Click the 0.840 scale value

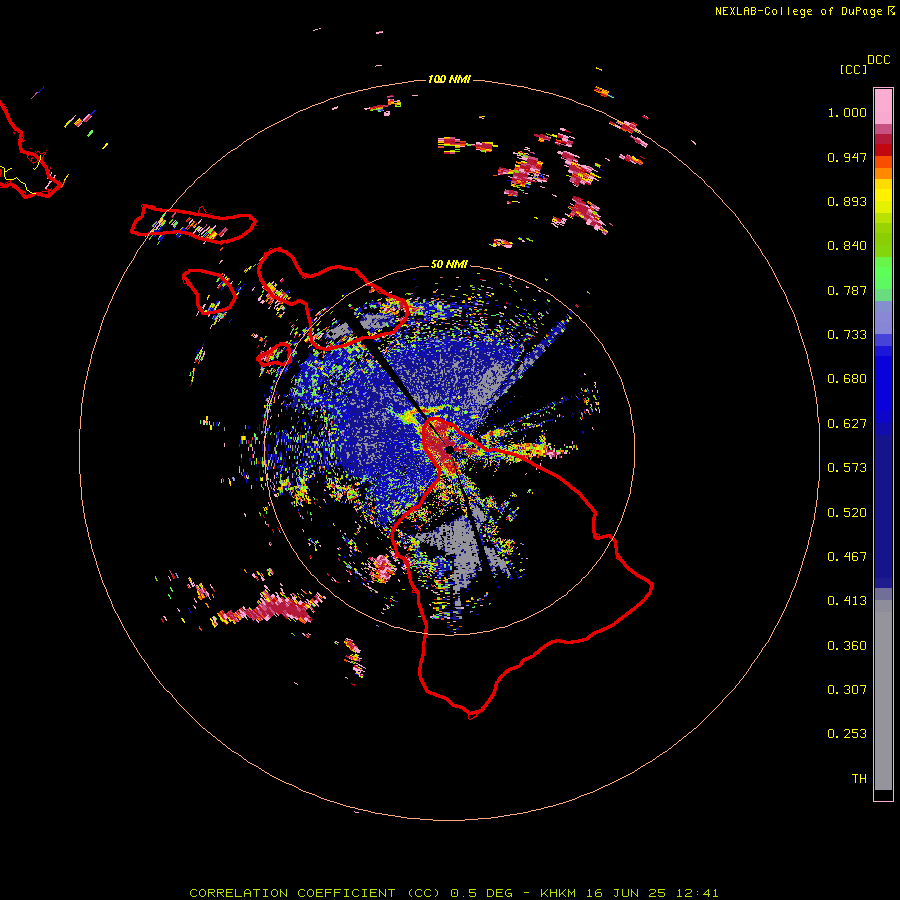pos(847,246)
